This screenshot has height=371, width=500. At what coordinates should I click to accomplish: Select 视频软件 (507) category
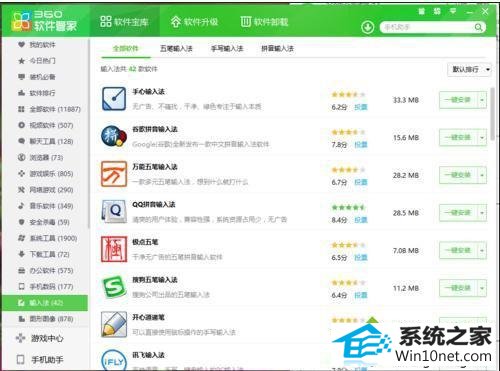(x=45, y=125)
